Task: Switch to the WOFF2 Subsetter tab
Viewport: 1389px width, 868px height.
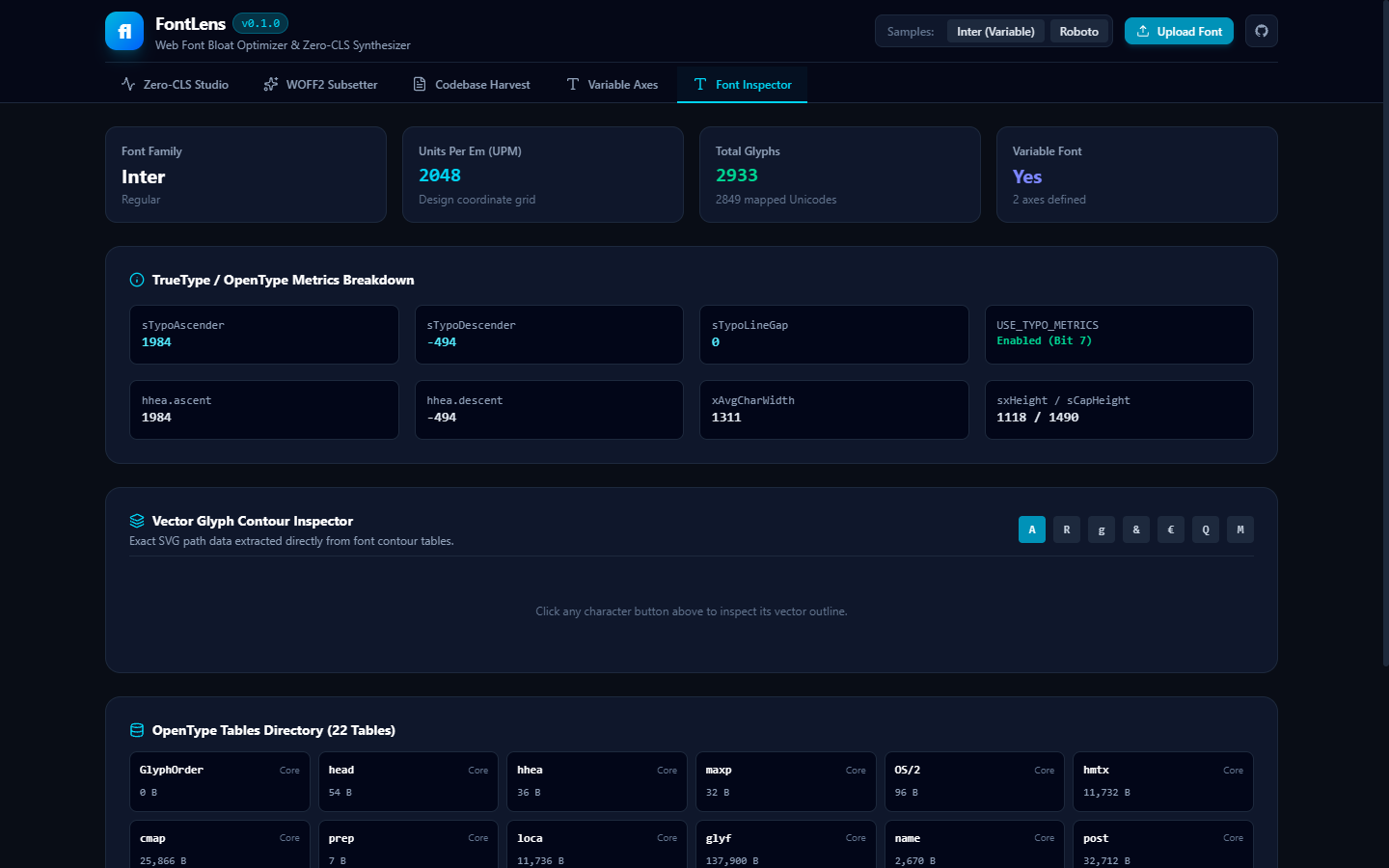Action: point(320,85)
